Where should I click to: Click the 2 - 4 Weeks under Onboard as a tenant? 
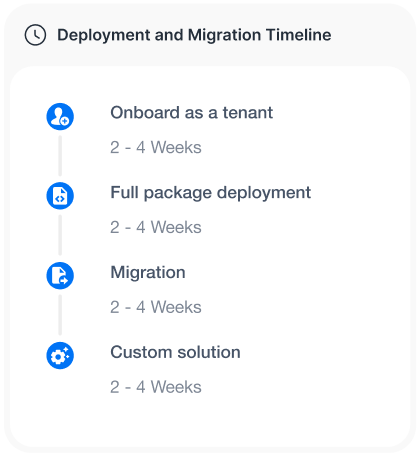(156, 147)
